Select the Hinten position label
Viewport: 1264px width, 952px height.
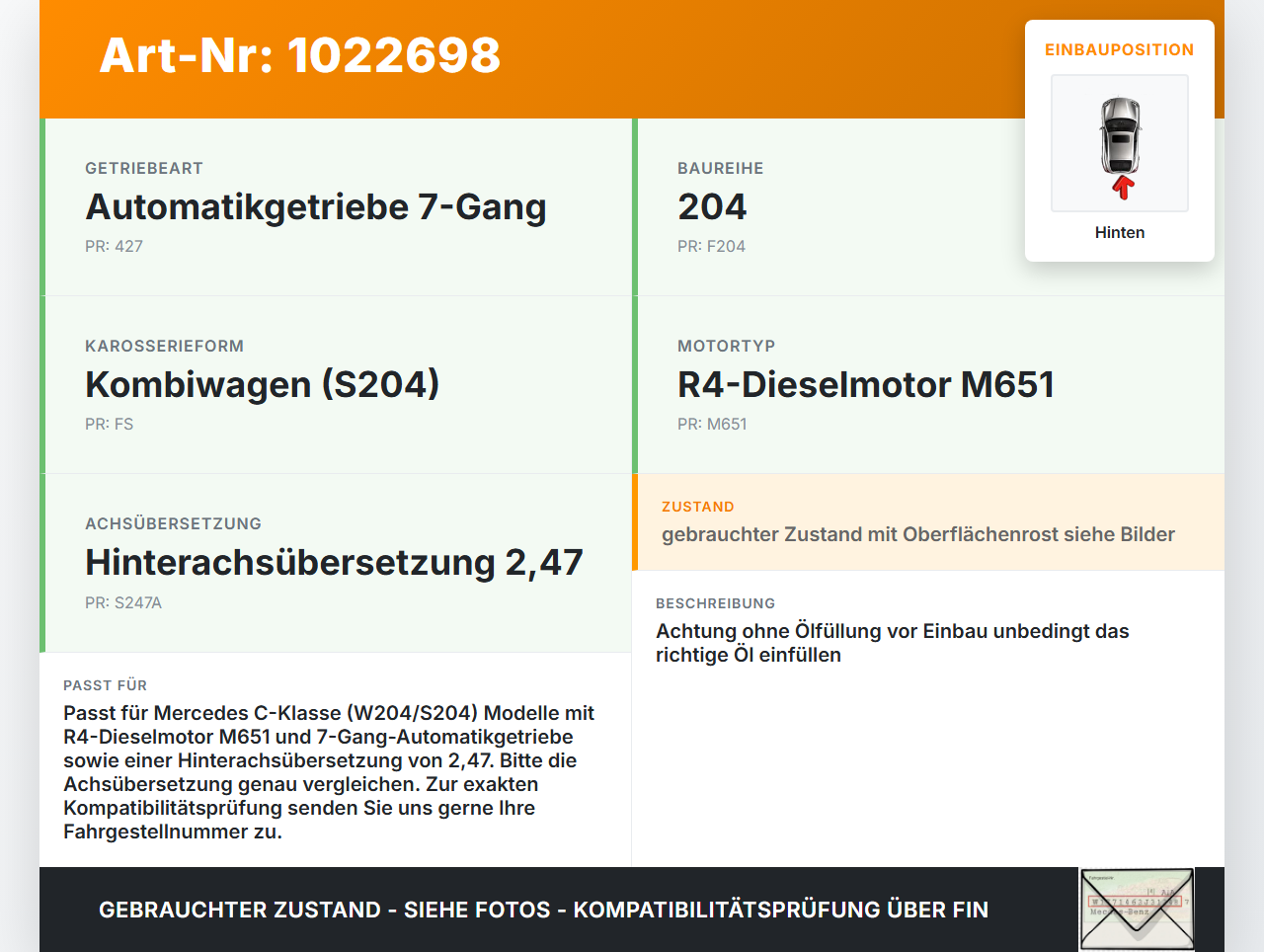pyautogui.click(x=1119, y=232)
